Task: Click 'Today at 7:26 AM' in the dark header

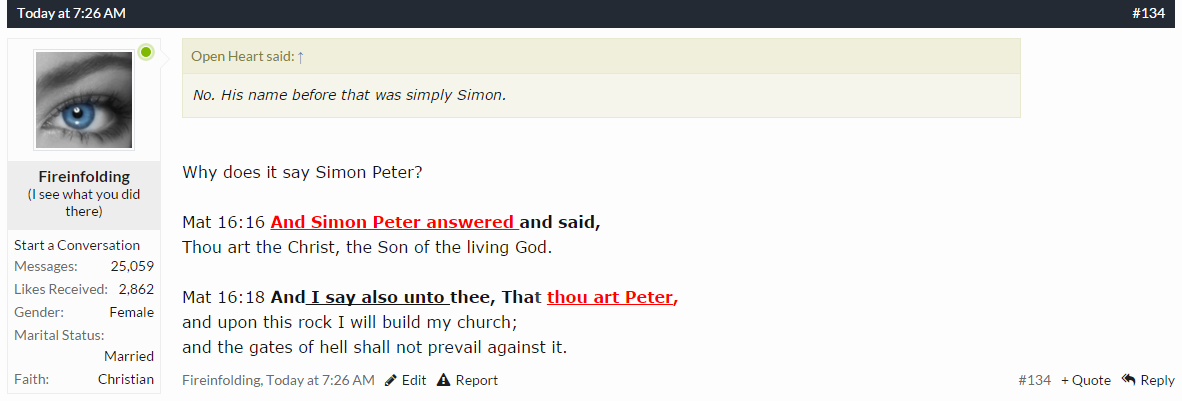Action: coord(71,13)
